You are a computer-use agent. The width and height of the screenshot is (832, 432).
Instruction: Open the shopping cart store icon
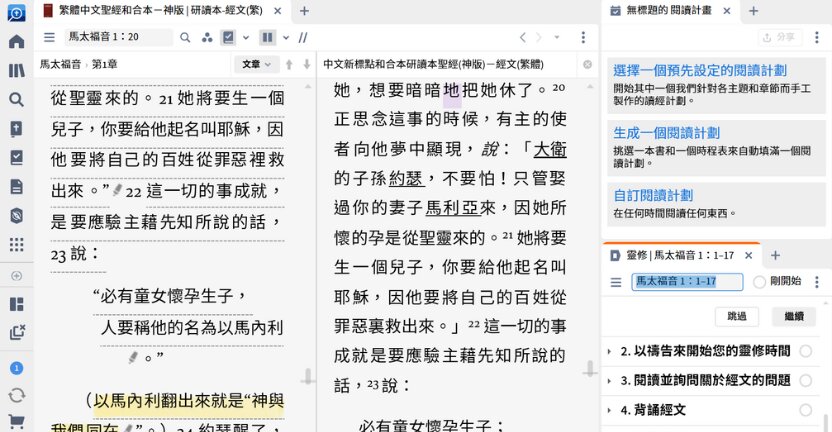tap(16, 422)
